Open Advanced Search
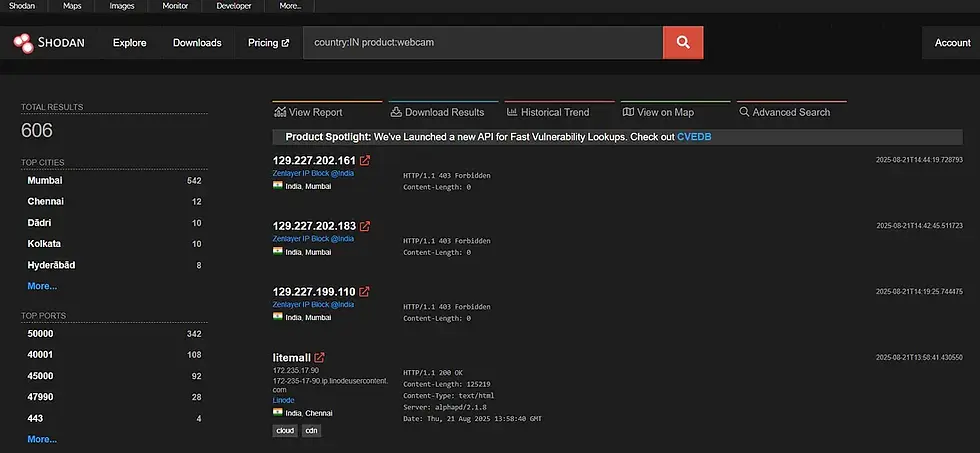The height and width of the screenshot is (453, 980). 791,112
